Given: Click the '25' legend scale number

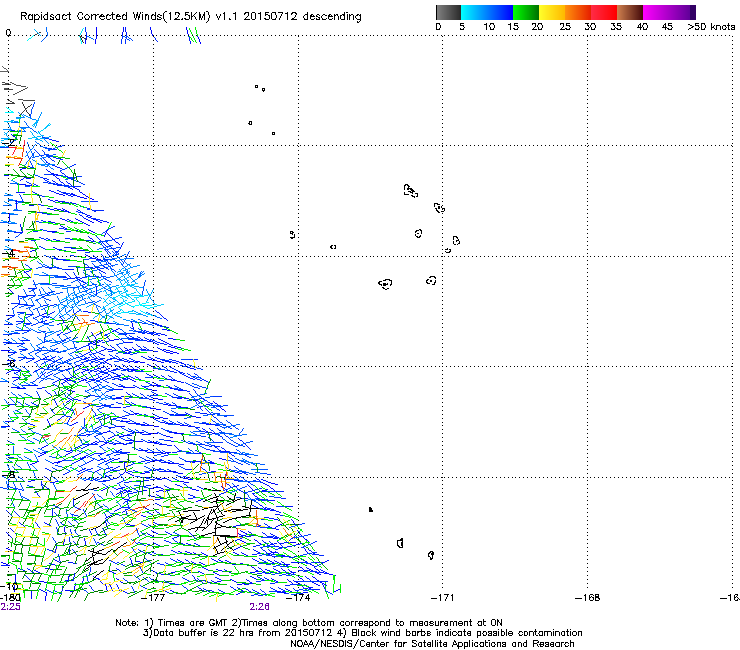Looking at the screenshot, I should click(565, 26).
